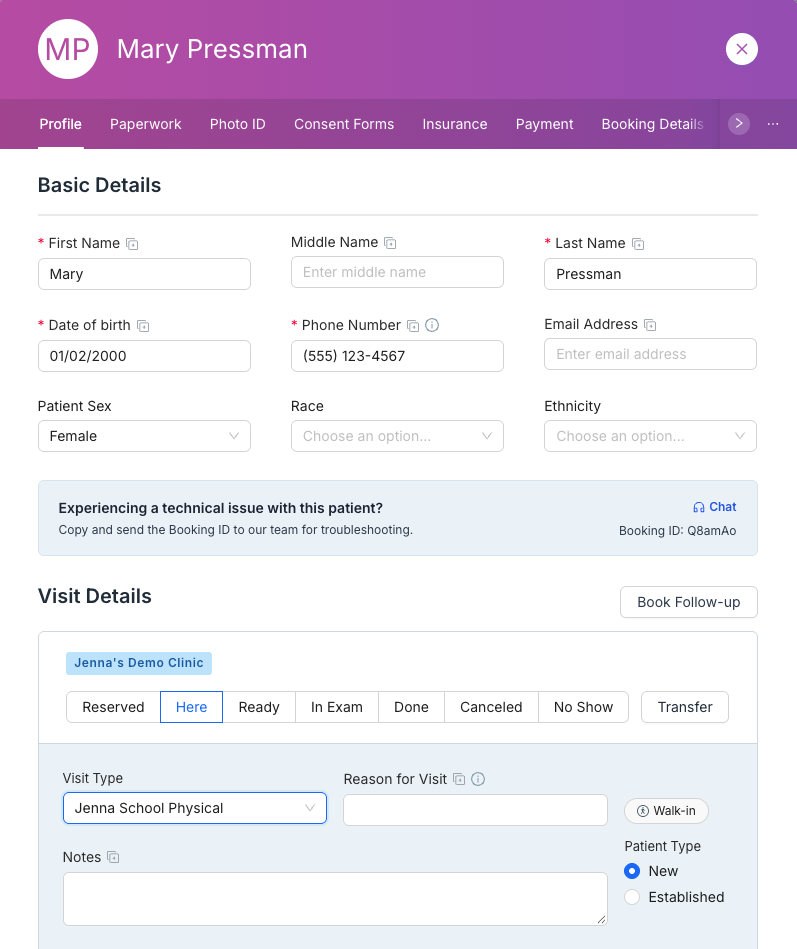Show Phone Number info tooltip icon

pyautogui.click(x=432, y=325)
